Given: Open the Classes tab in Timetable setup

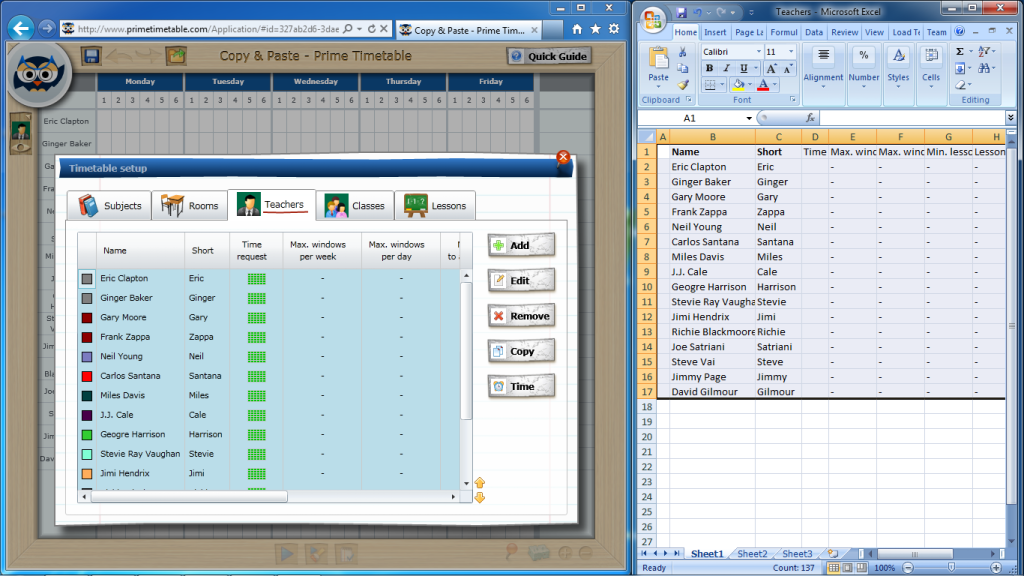Looking at the screenshot, I should (355, 206).
